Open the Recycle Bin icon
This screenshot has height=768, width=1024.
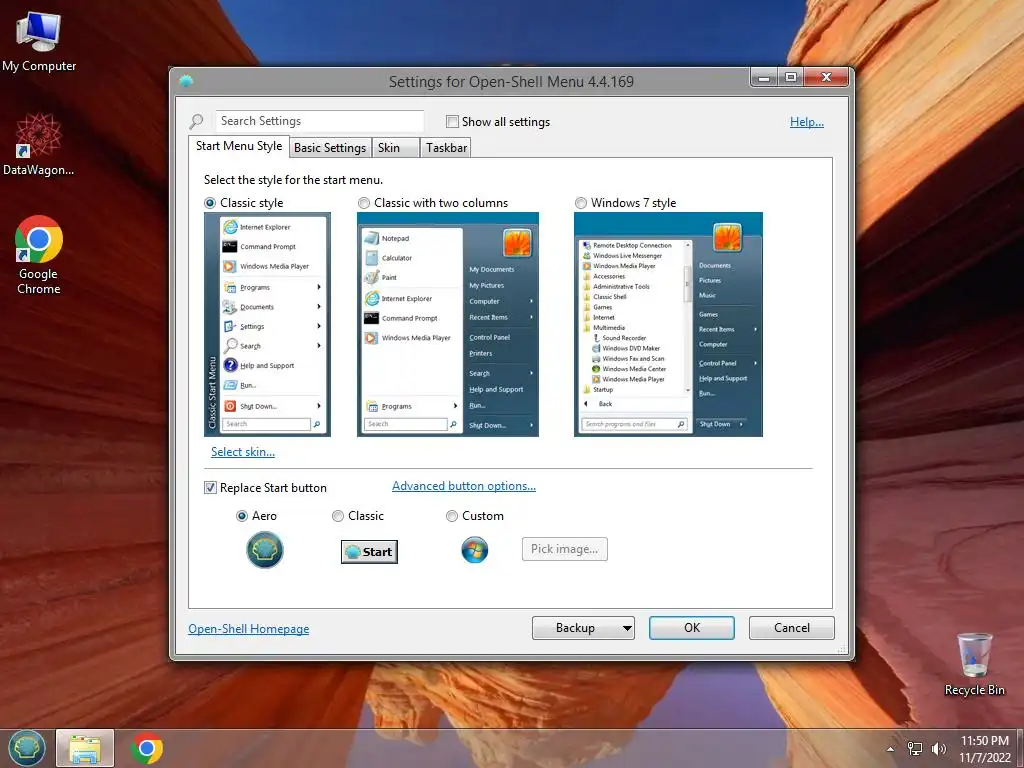[974, 664]
